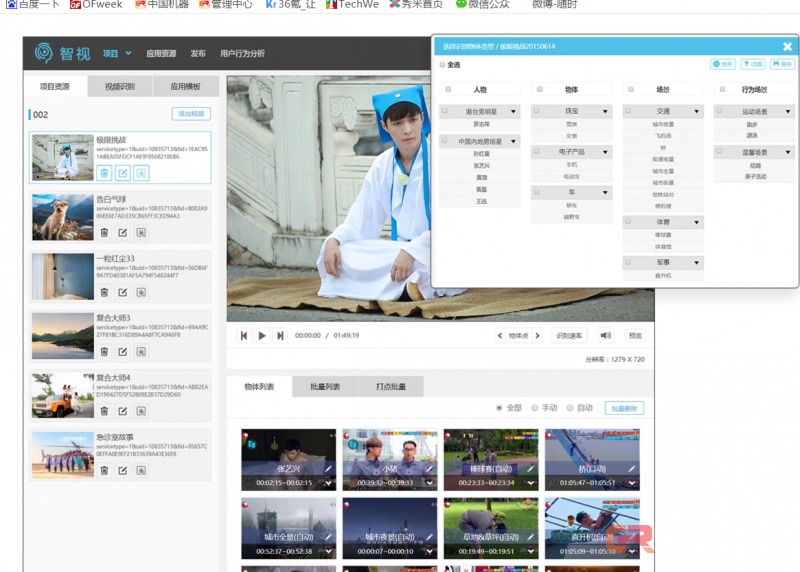Go to next 物体点 with right arrow
Image resolution: width=800 pixels, height=572 pixels.
point(538,336)
